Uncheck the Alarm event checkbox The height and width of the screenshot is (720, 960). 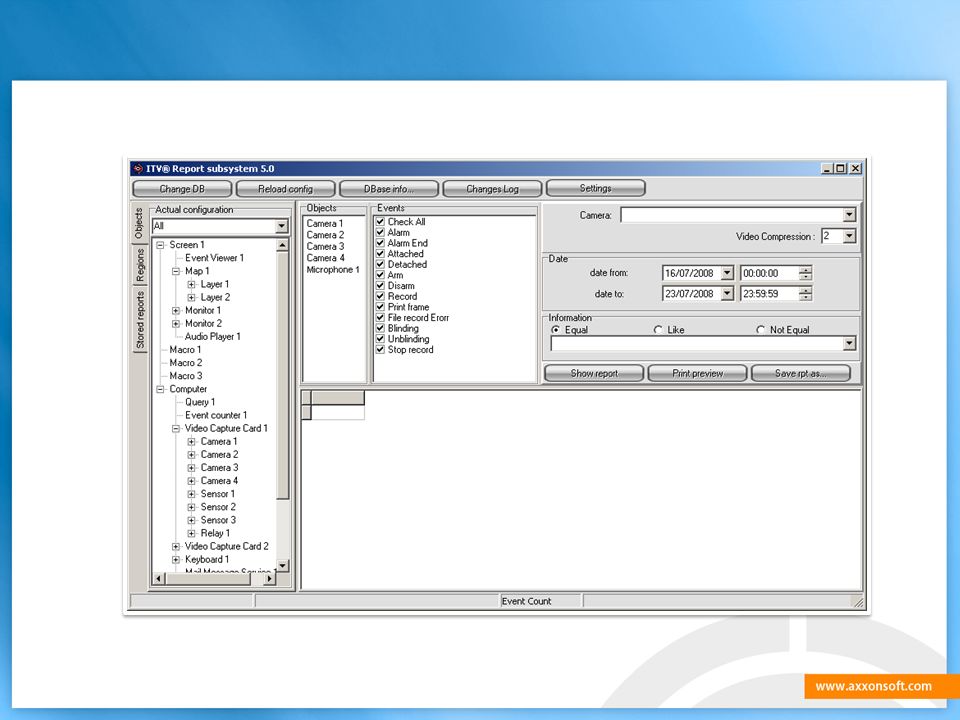tap(380, 233)
